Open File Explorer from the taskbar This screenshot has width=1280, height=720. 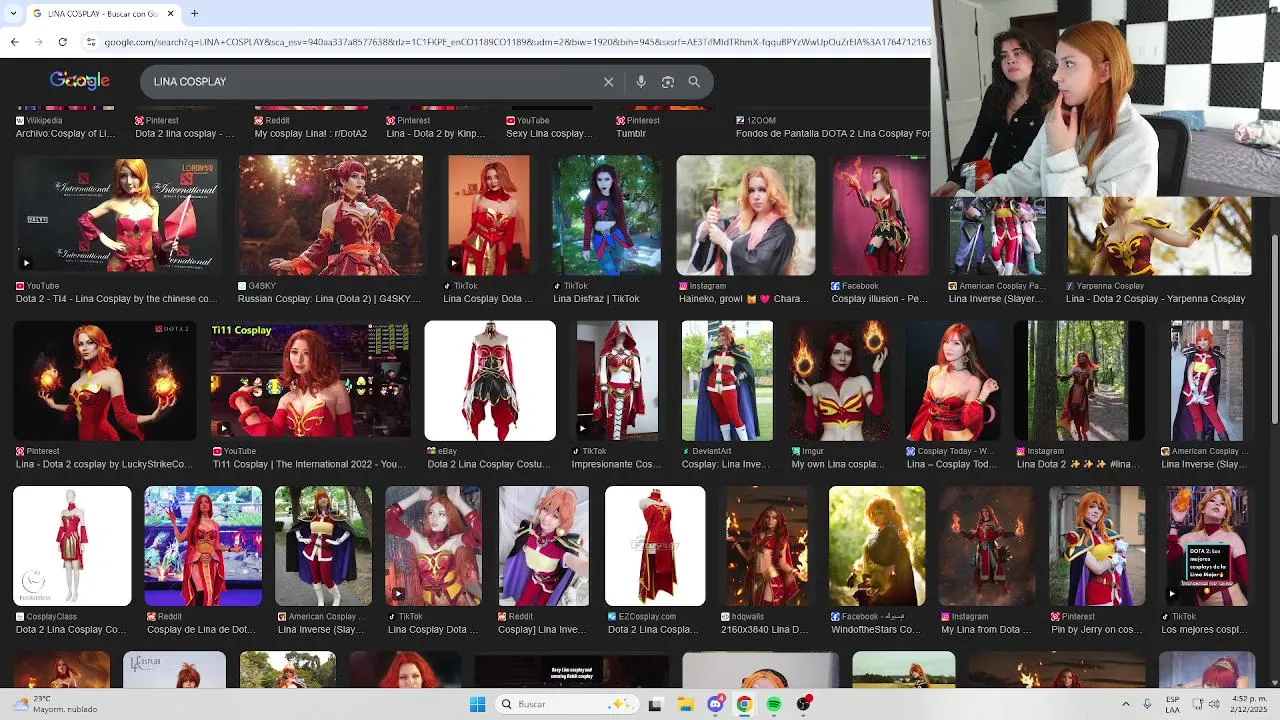pos(685,704)
